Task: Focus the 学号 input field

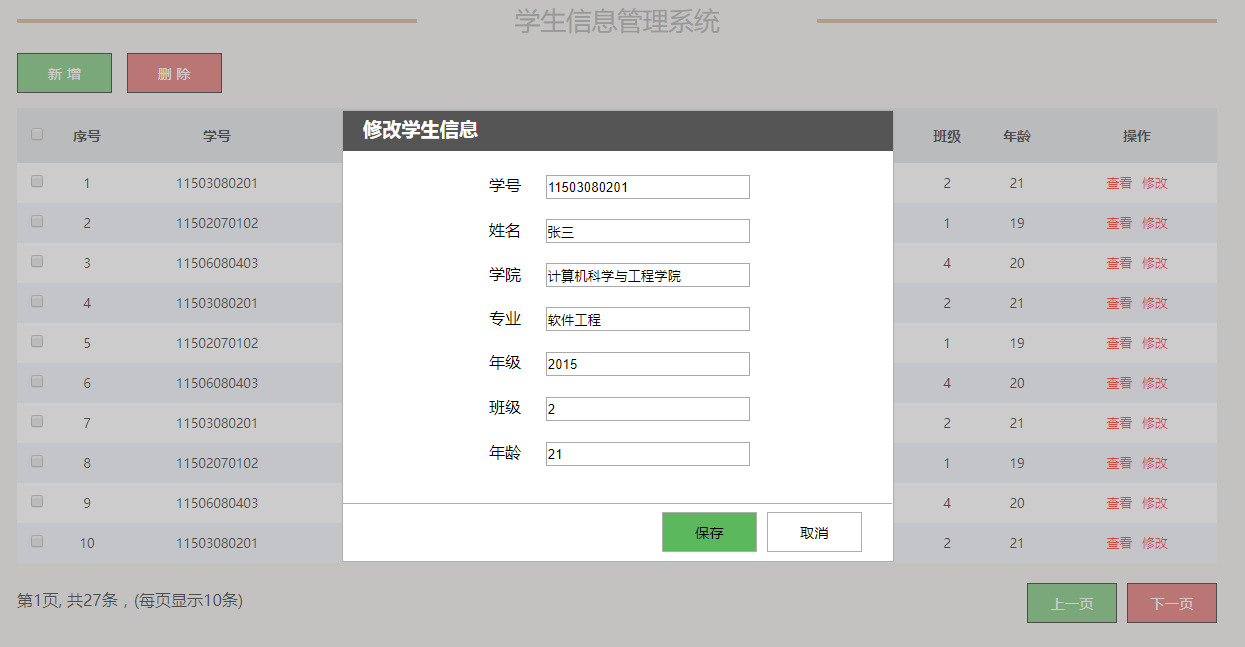Action: coord(647,187)
